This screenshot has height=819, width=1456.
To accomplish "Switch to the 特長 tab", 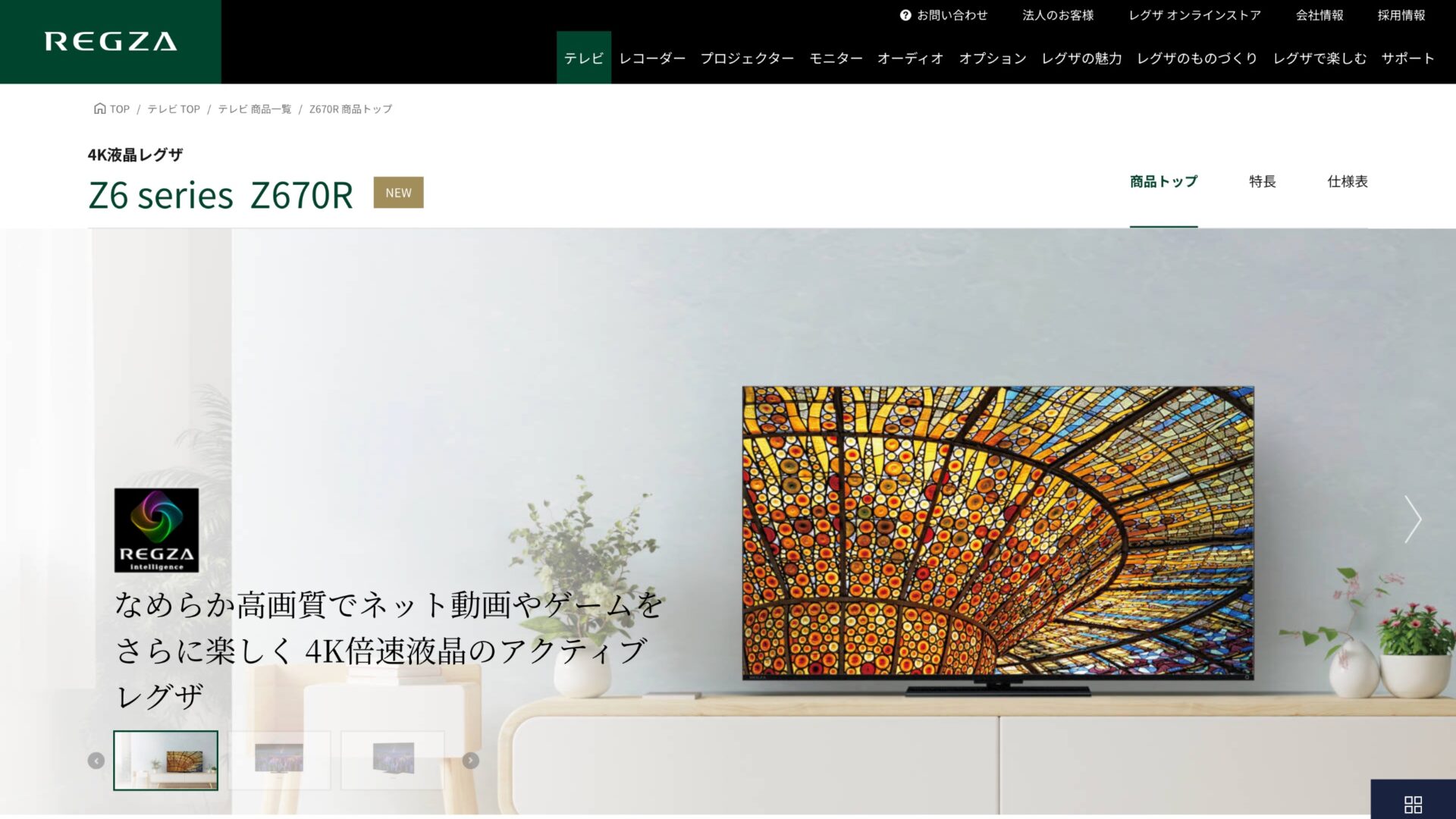I will point(1263,181).
